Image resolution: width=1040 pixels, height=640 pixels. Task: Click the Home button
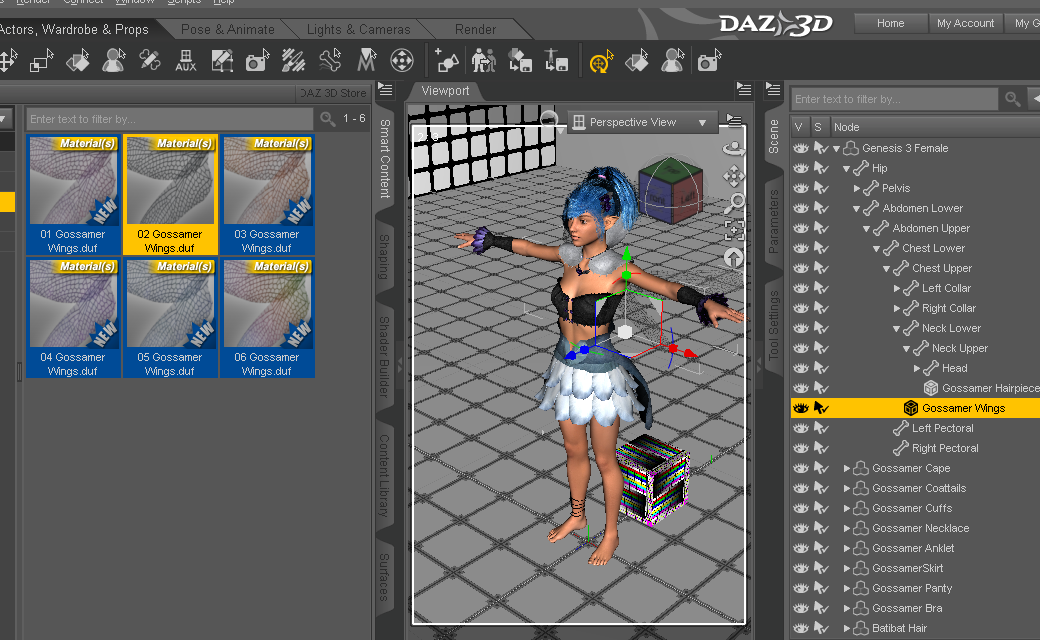pos(890,23)
